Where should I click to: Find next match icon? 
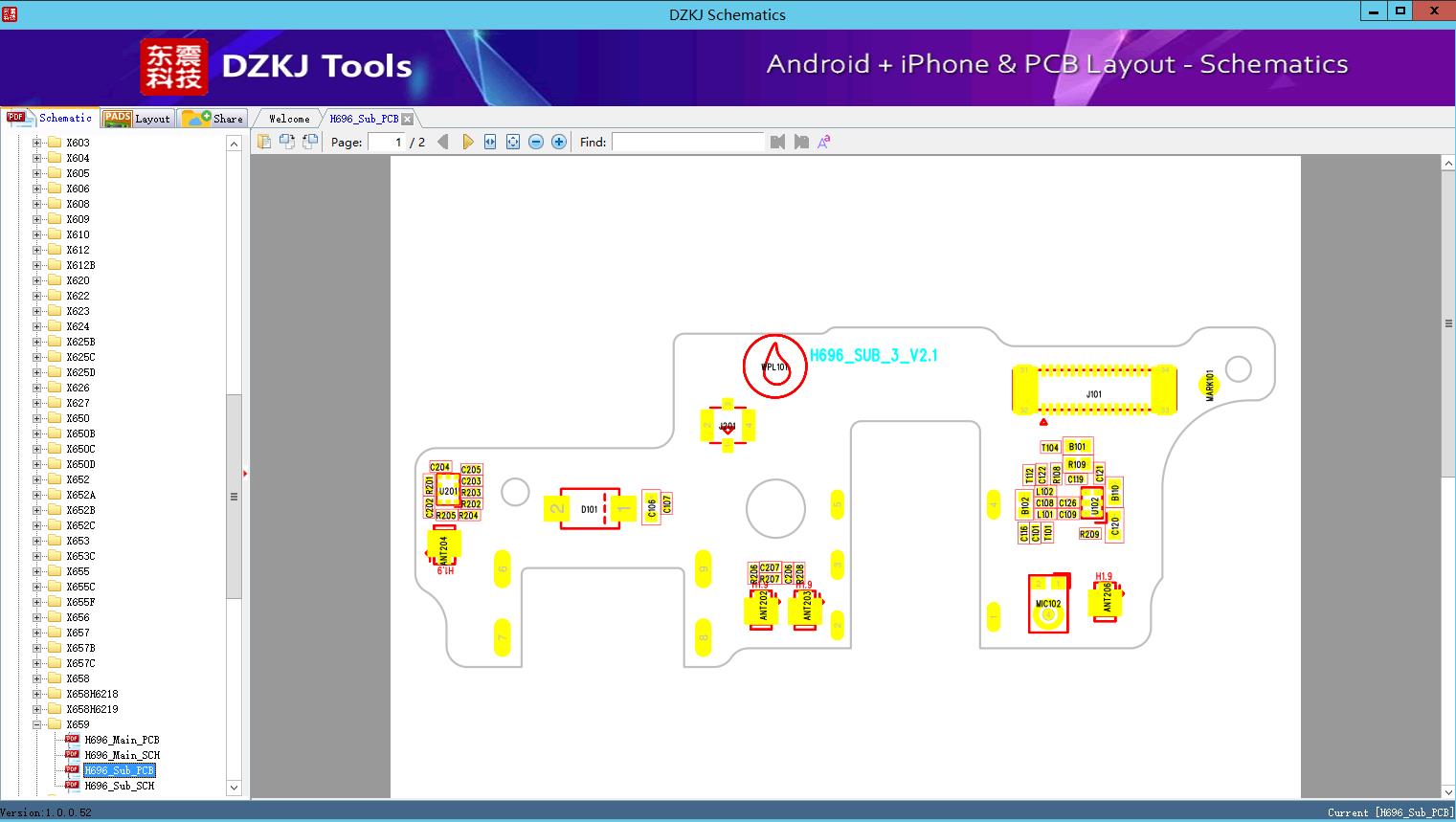801,142
